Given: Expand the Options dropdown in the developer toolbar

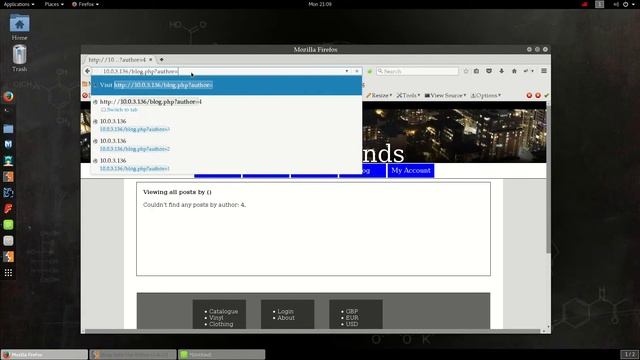Looking at the screenshot, I should pos(486,96).
